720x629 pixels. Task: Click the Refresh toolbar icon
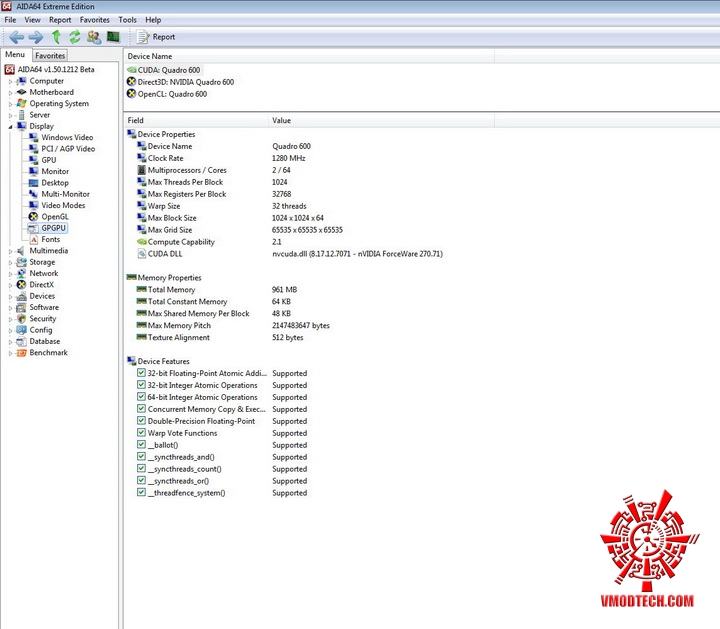[x=75, y=37]
